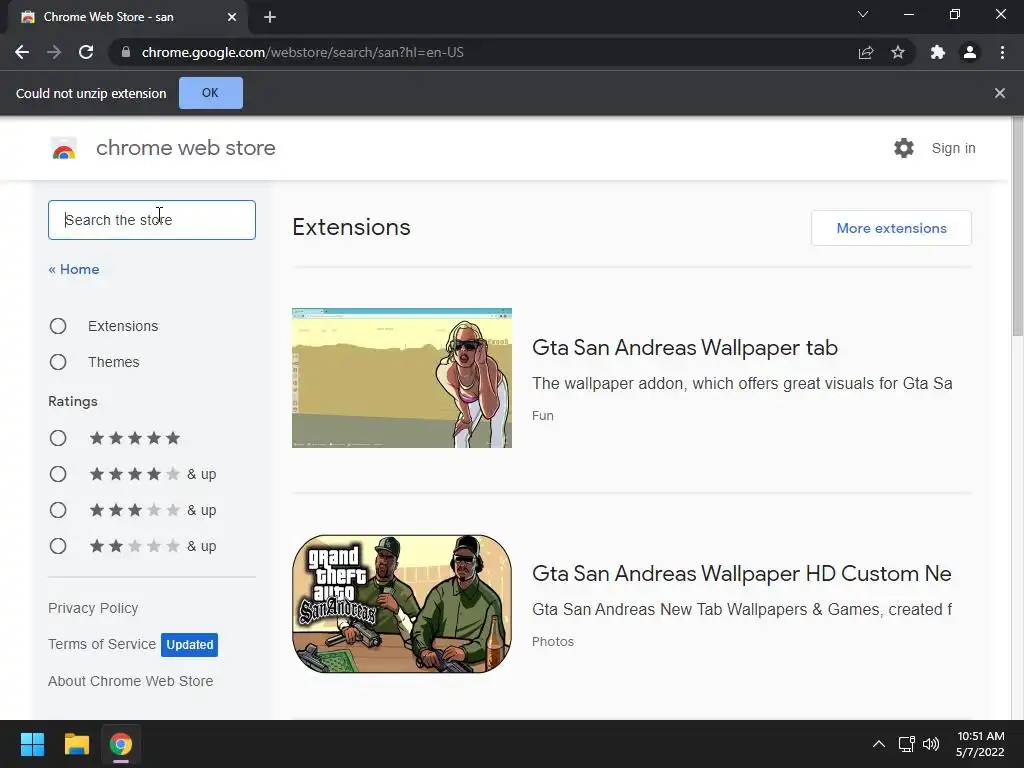Open Gta San Andreas Wallpaper HD Custom title
1024x768 pixels.
pos(742,573)
